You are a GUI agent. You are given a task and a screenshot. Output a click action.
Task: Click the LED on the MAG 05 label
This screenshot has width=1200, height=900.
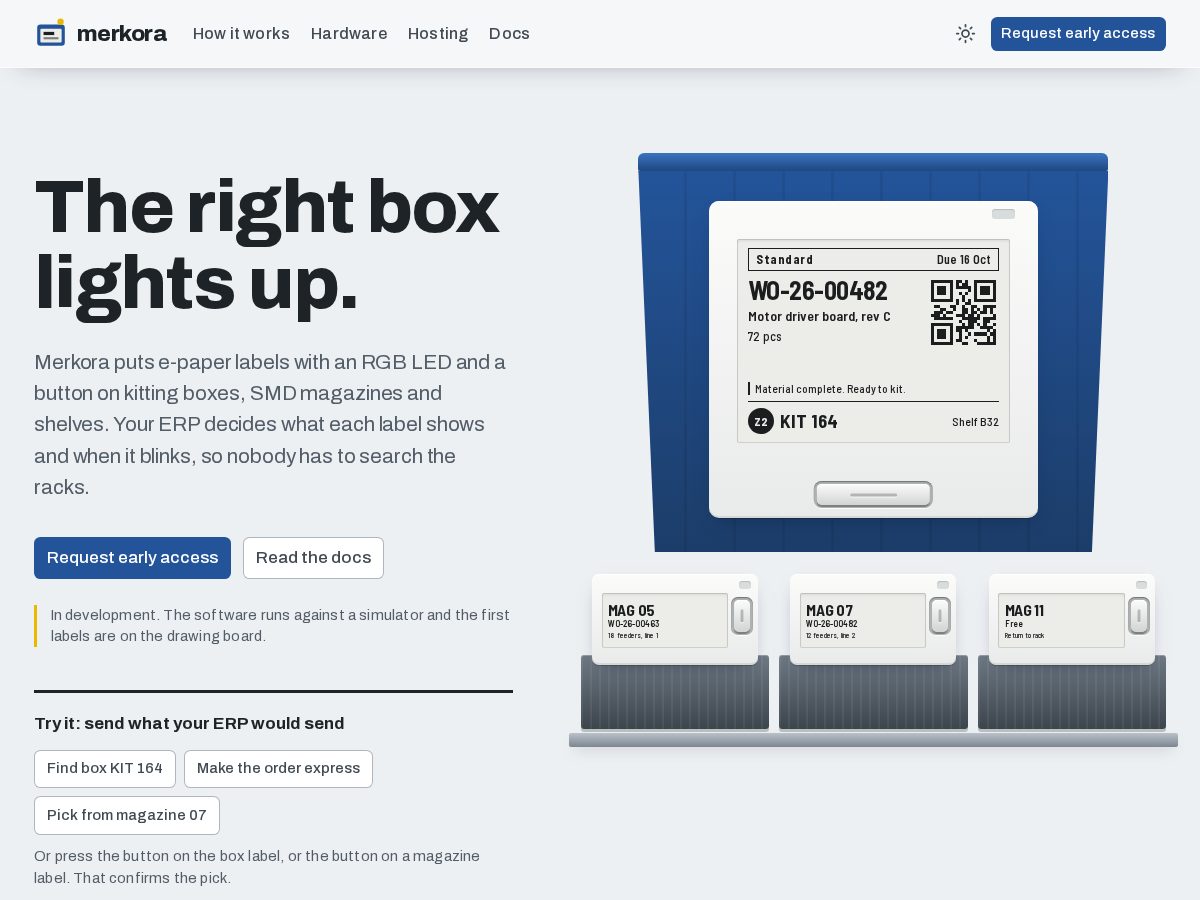pos(745,585)
